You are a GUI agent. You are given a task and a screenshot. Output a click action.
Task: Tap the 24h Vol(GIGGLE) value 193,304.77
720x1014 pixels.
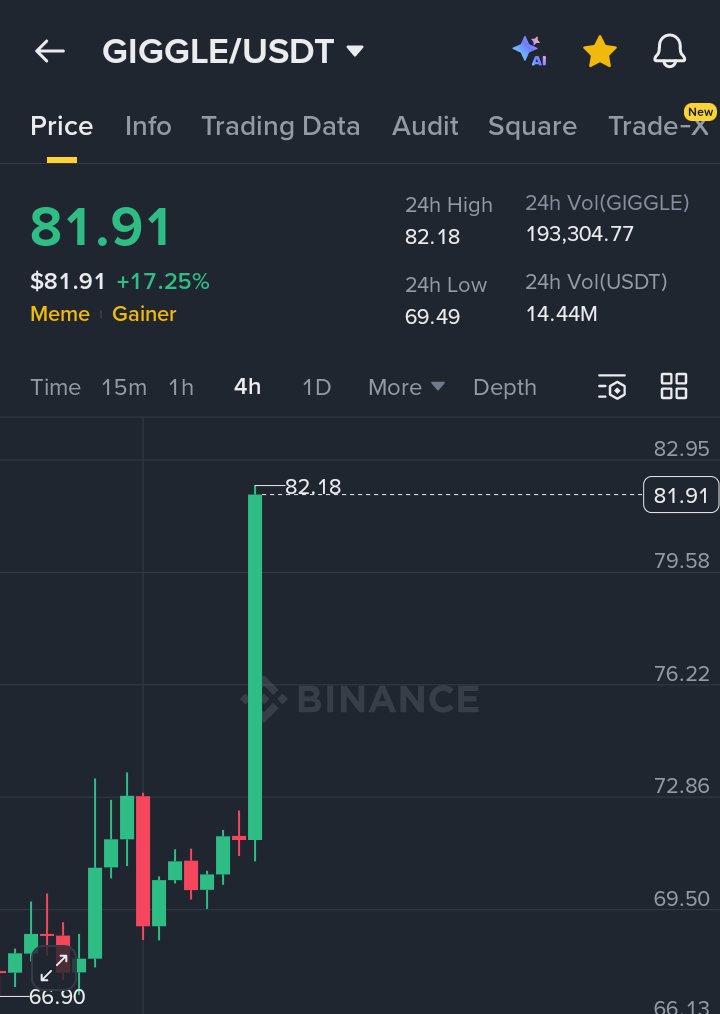[580, 234]
